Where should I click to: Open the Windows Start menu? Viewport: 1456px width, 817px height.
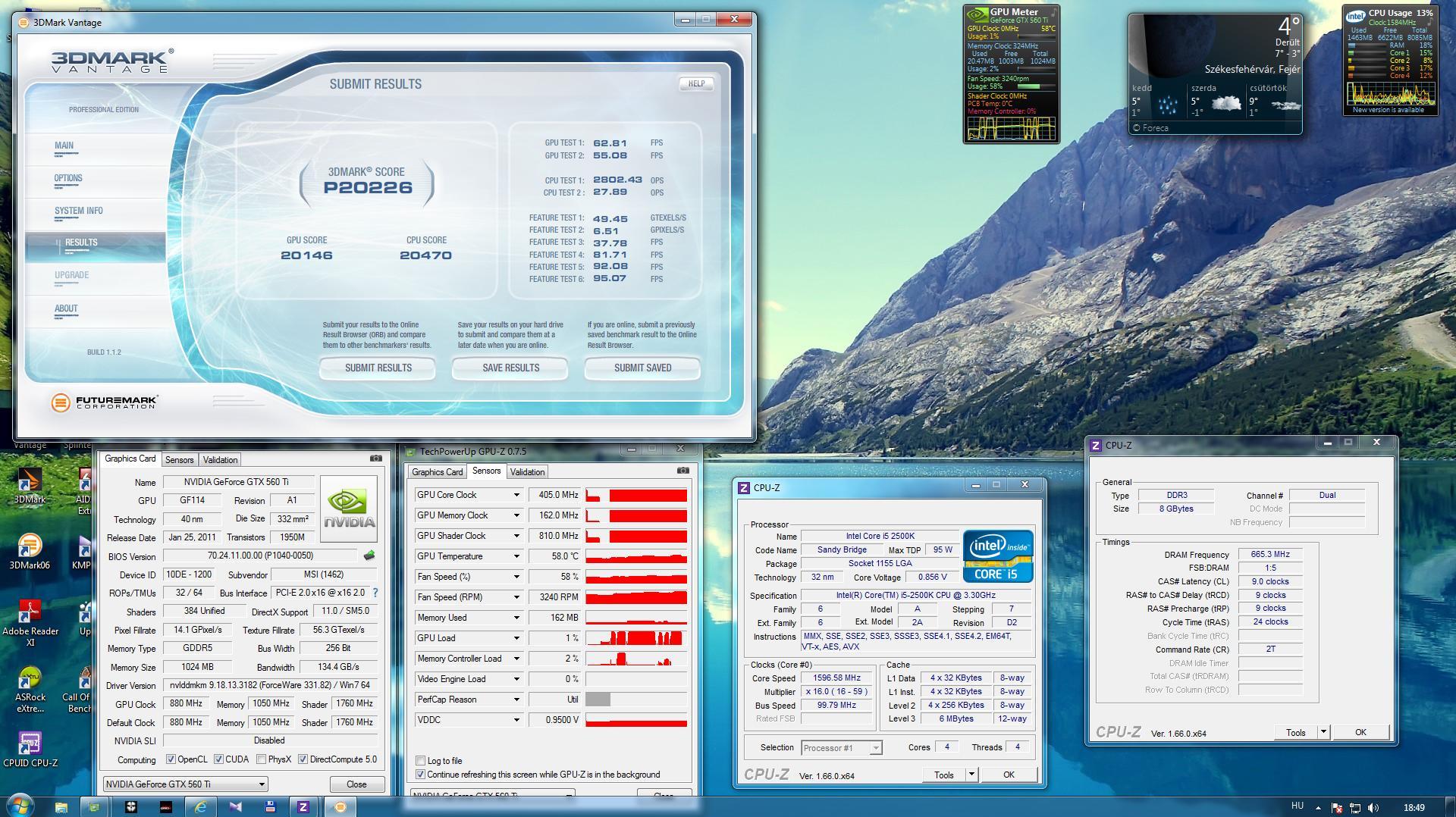(x=19, y=806)
